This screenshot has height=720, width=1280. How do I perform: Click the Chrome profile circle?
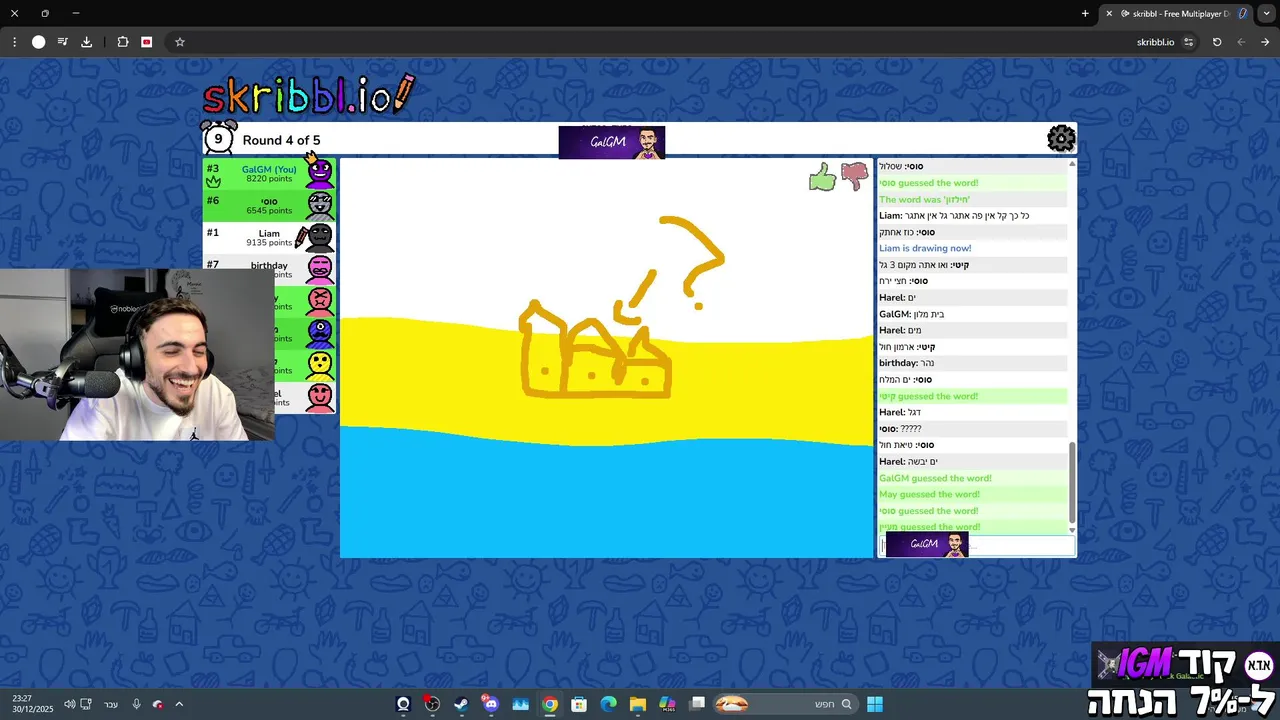(x=38, y=42)
